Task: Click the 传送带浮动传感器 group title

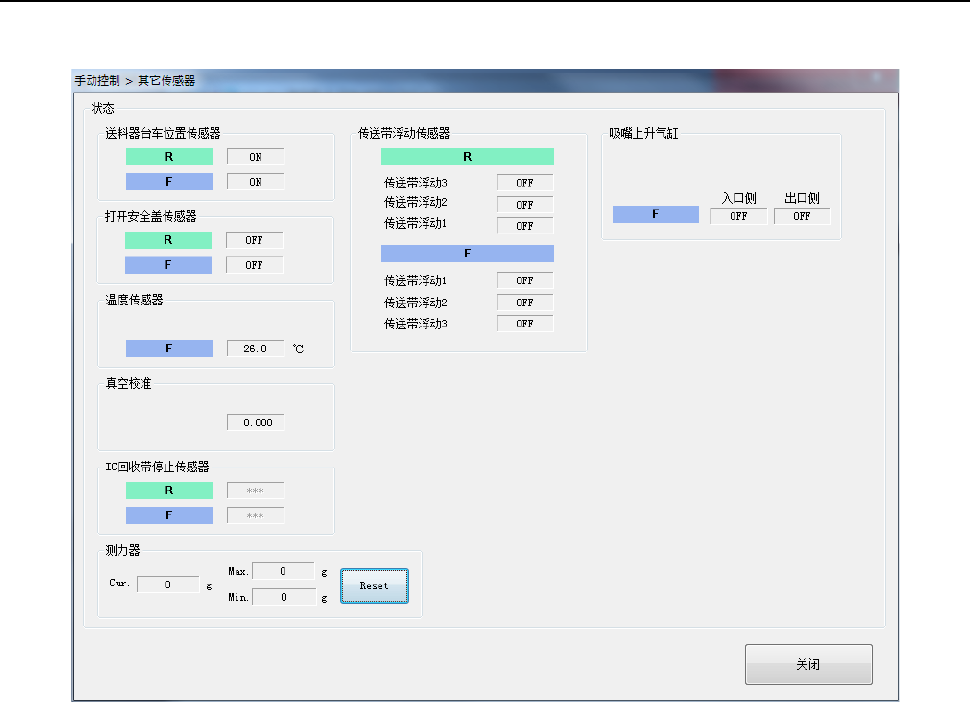Action: (x=404, y=133)
